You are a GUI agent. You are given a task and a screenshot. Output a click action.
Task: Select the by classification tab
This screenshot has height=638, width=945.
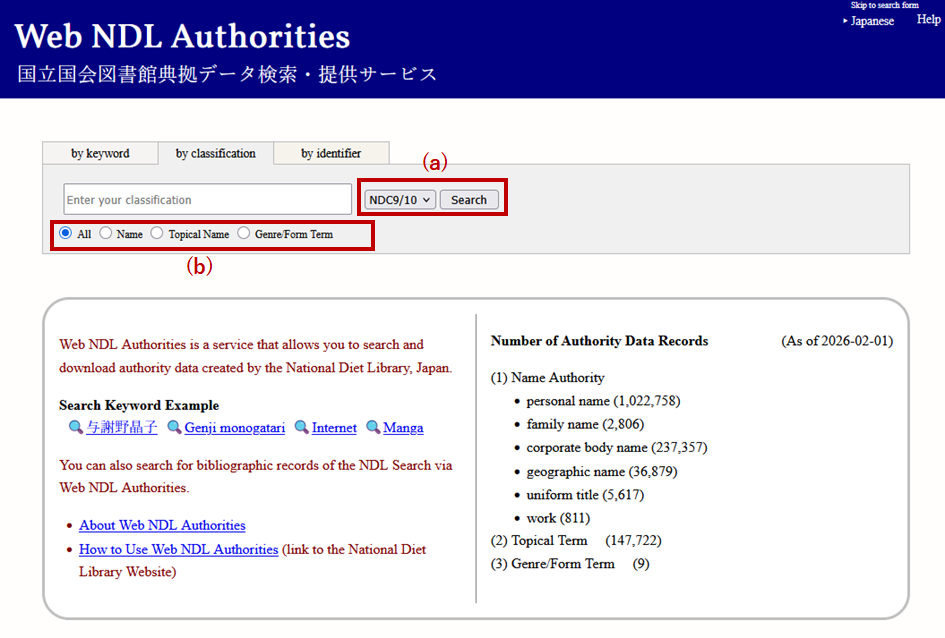[x=216, y=153]
